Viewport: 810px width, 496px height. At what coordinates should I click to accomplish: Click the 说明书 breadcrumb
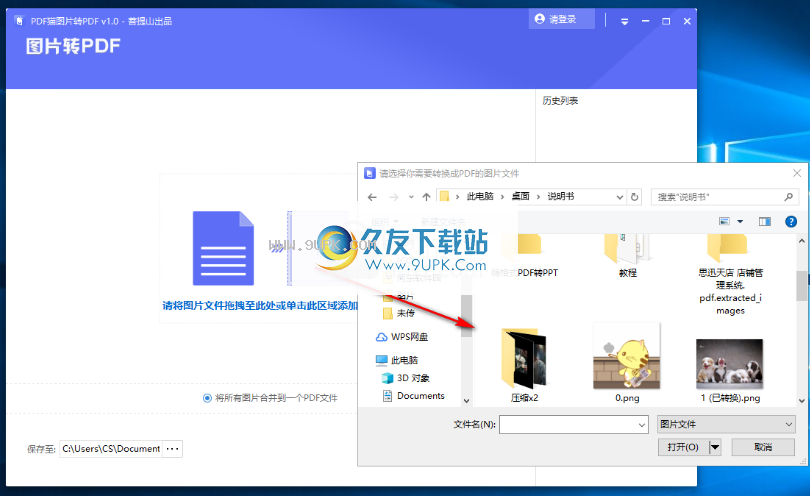pos(560,196)
